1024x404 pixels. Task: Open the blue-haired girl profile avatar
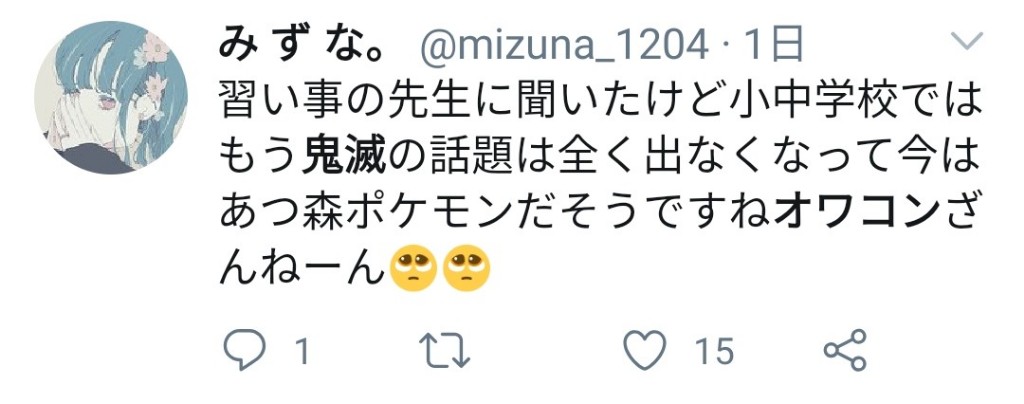click(x=110, y=98)
